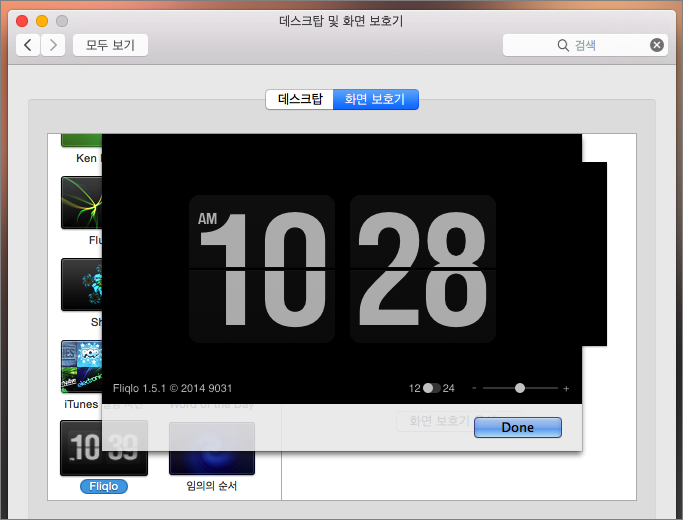The image size is (683, 520).
Task: Click the Fliqlo 1.5.1 © 2014 9031 text
Action: click(x=172, y=388)
